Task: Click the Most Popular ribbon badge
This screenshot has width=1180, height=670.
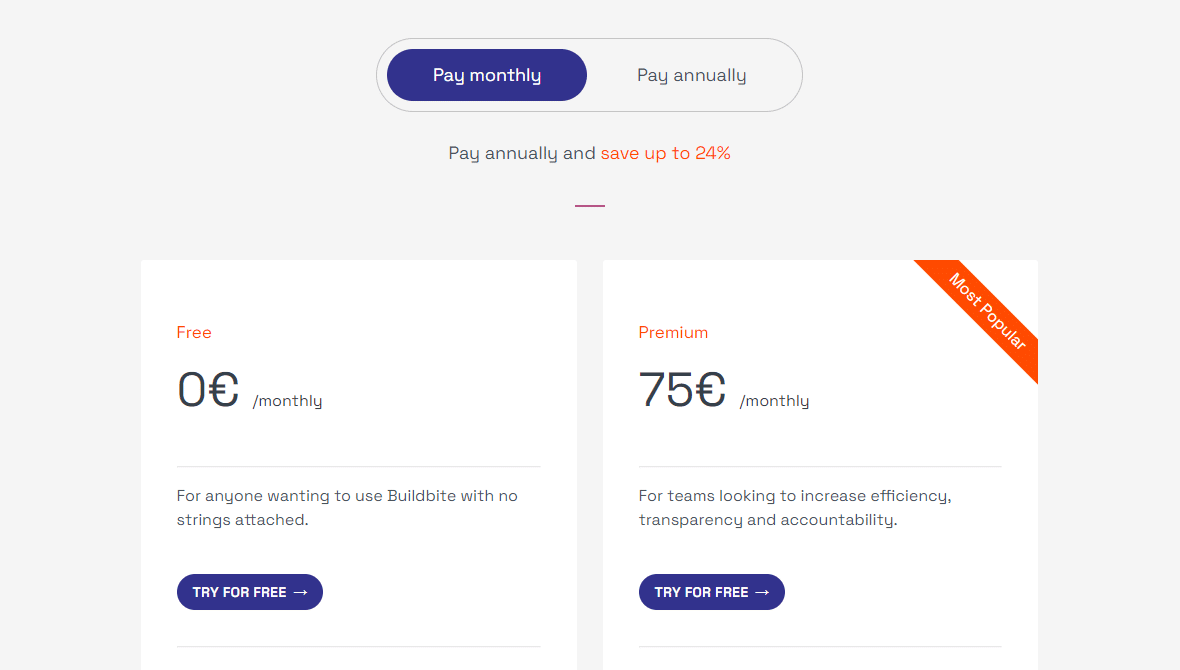Action: tap(987, 311)
